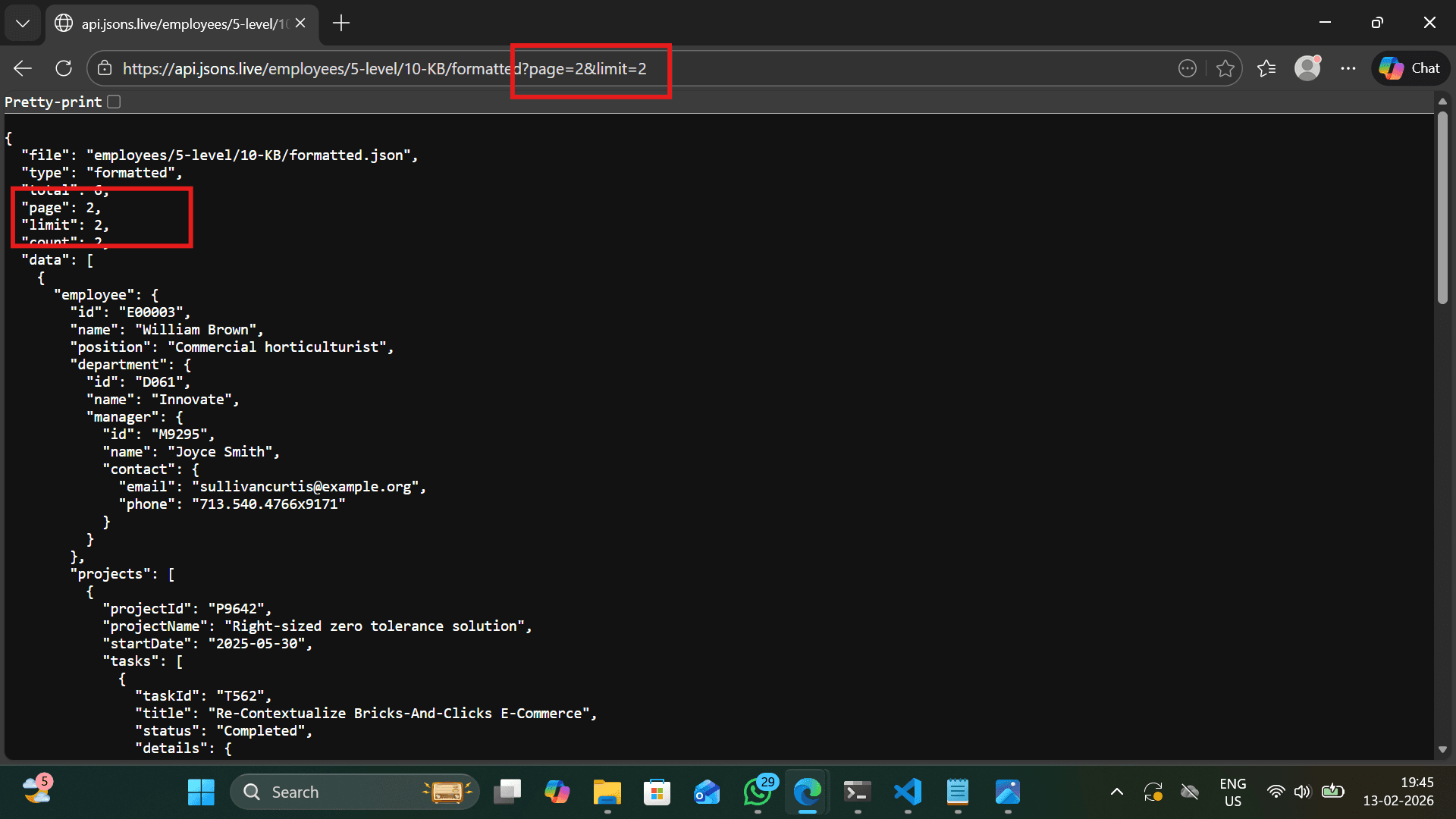Open Microsoft Store from the taskbar
The height and width of the screenshot is (819, 1456).
657,792
